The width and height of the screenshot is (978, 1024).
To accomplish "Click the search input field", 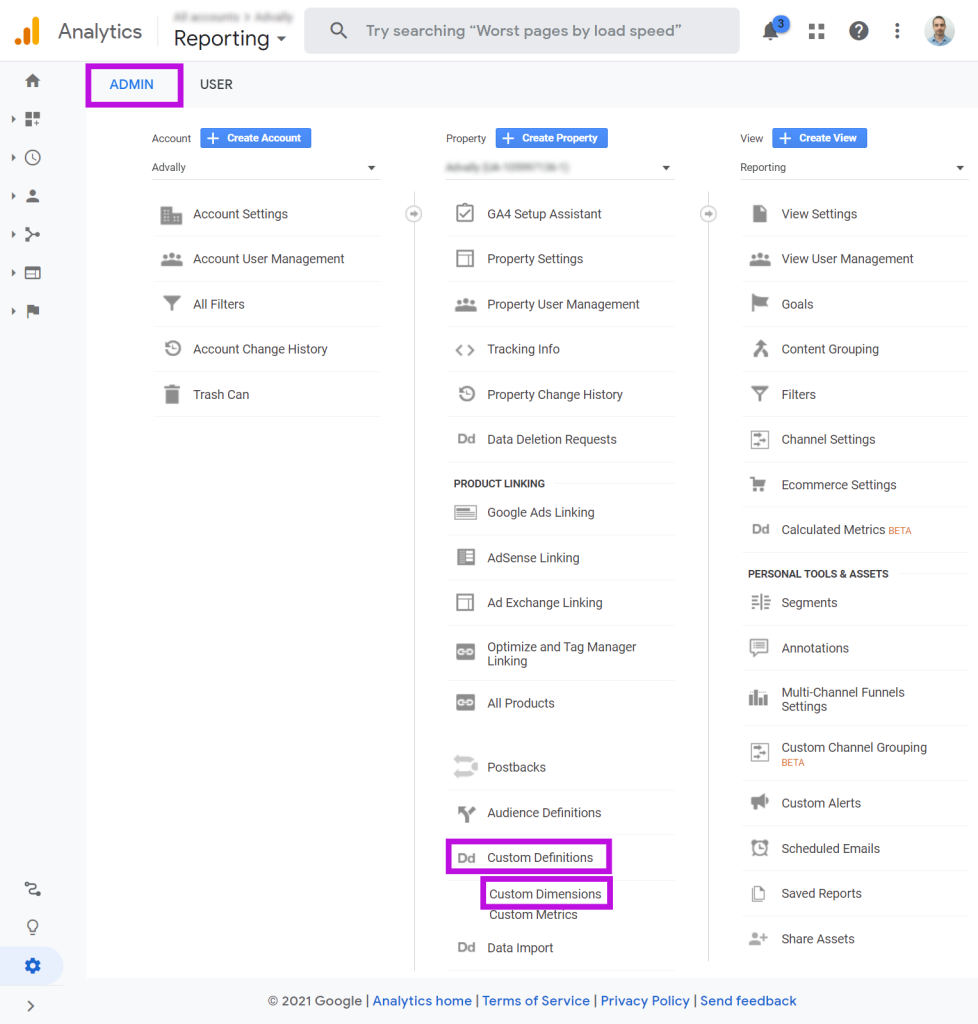I will click(522, 31).
